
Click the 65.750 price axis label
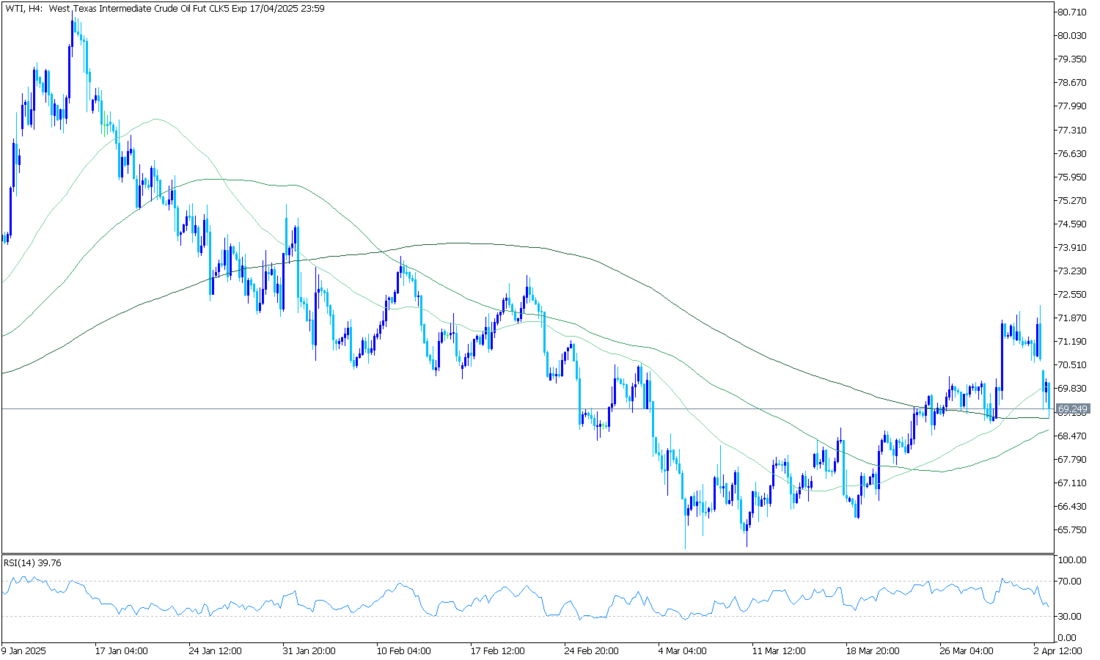click(x=1073, y=530)
